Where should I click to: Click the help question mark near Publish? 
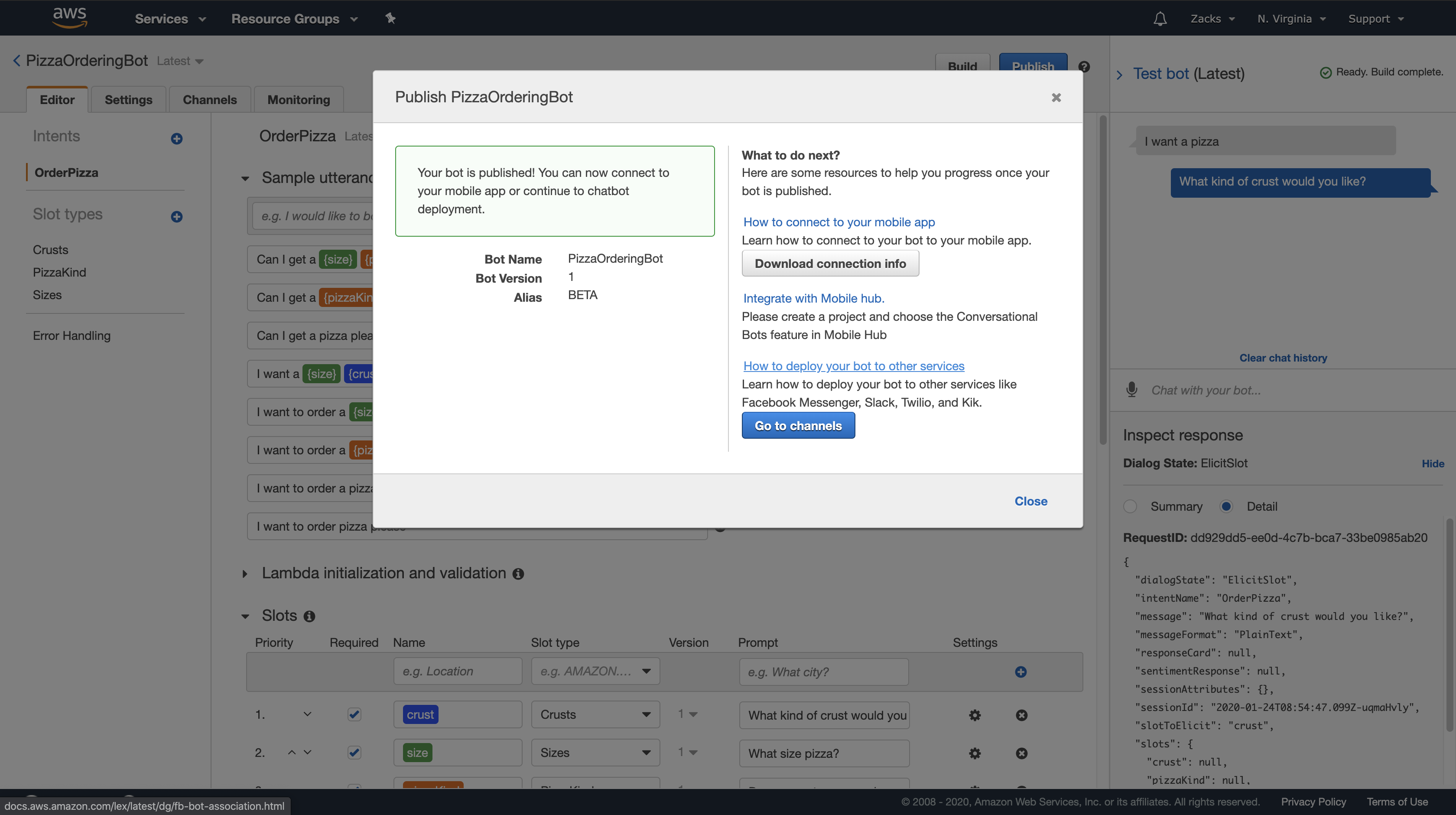pyautogui.click(x=1083, y=66)
